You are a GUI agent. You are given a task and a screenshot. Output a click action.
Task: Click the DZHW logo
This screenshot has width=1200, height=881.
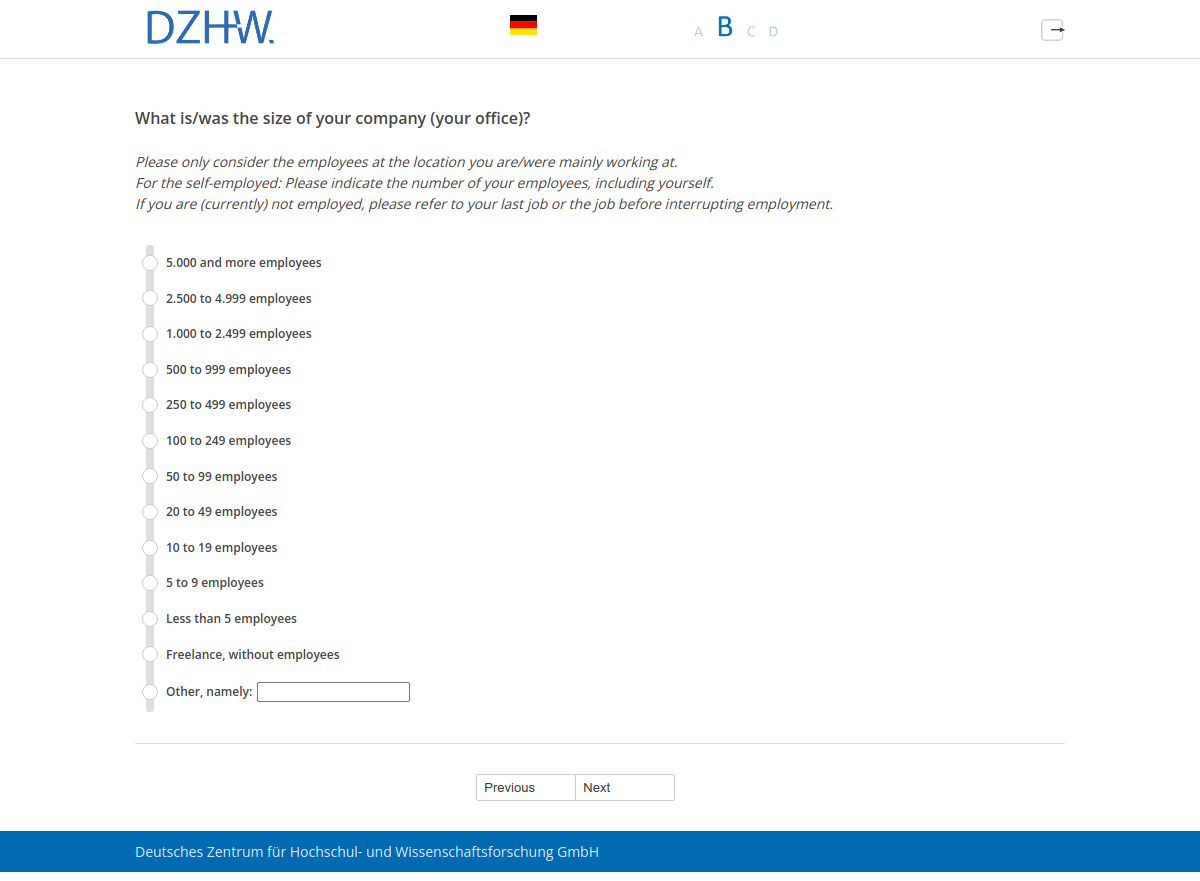(x=210, y=28)
